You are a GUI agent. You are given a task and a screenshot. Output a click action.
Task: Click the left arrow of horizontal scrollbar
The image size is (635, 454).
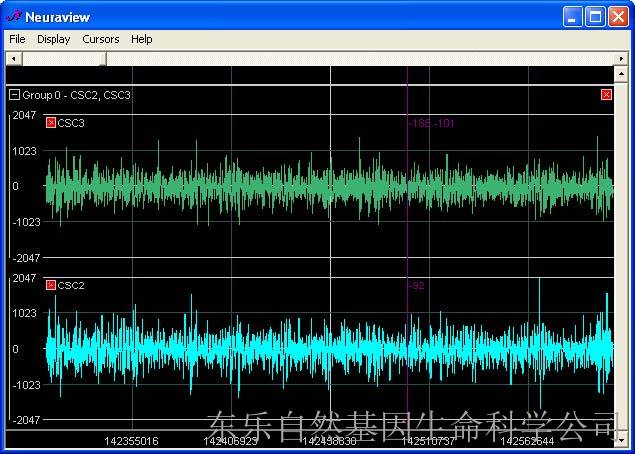click(x=13, y=59)
